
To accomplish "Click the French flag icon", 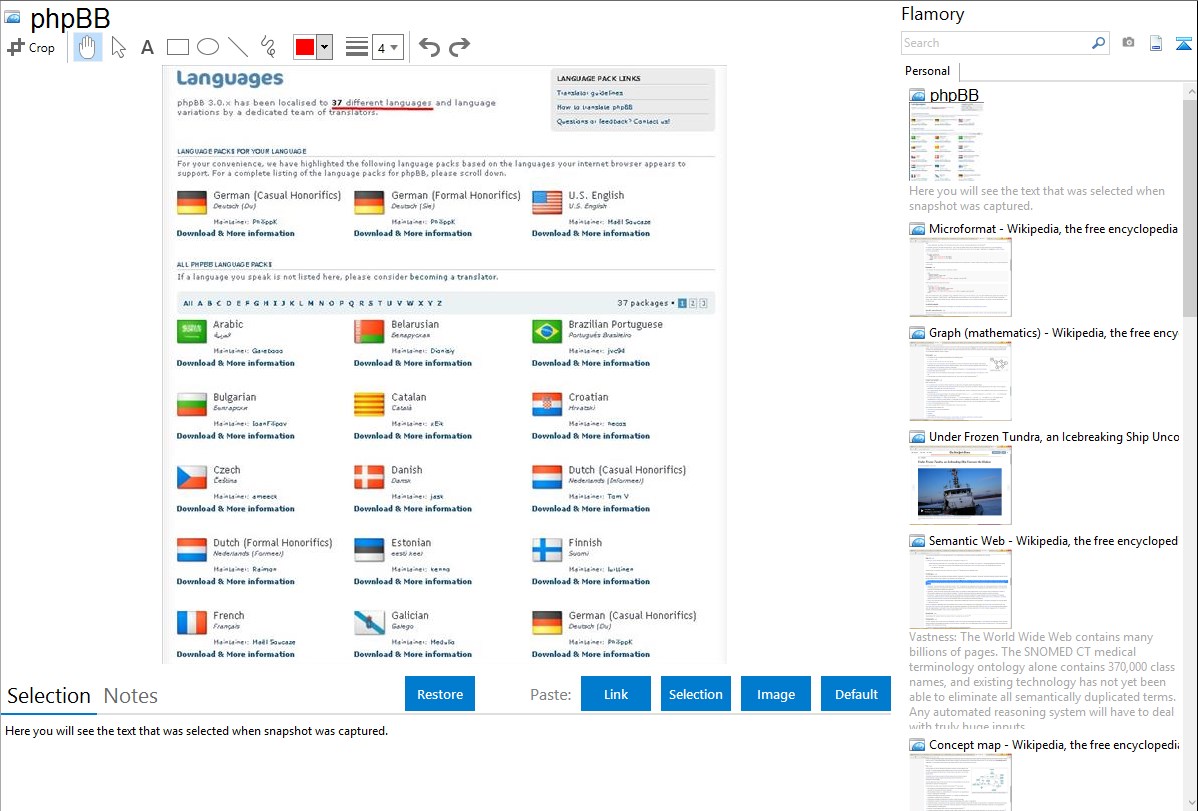I will click(192, 622).
